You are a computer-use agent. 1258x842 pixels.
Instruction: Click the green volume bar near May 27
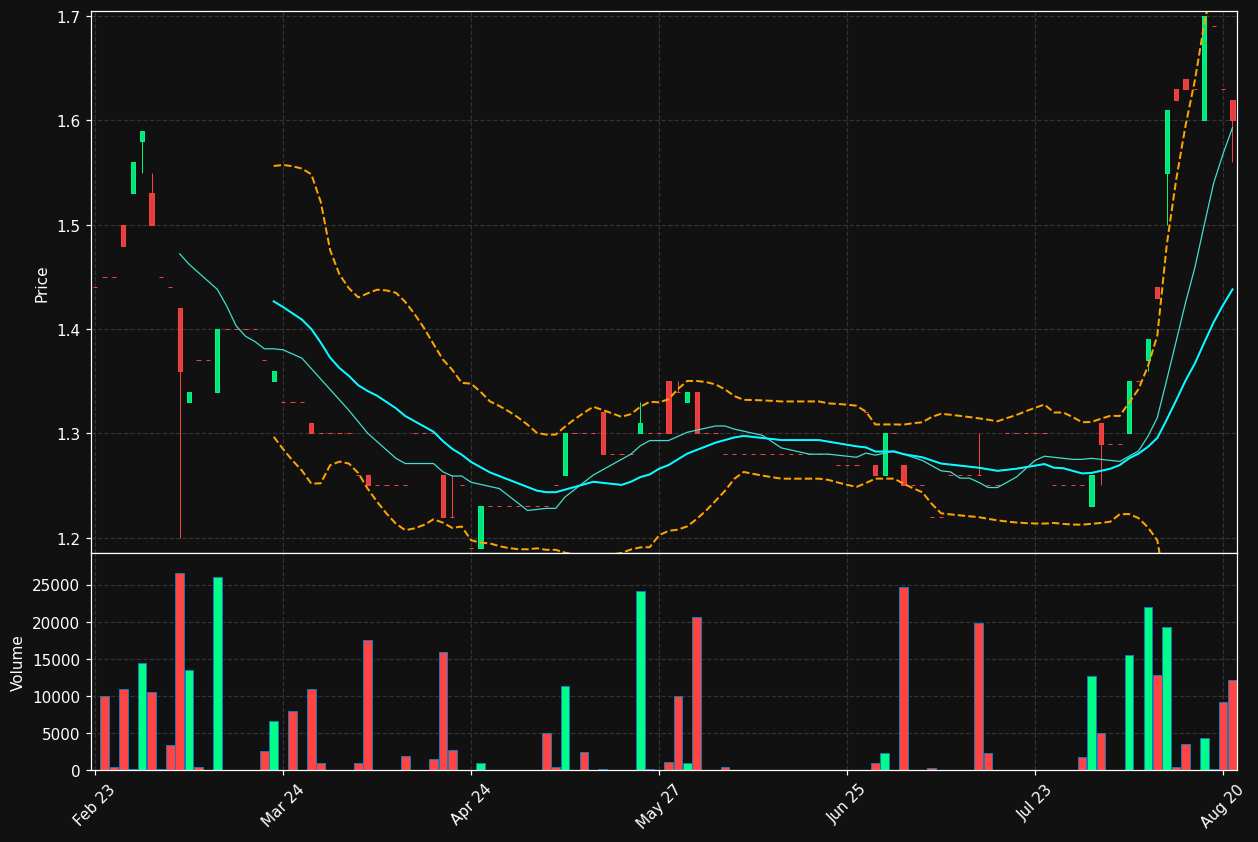[641, 680]
